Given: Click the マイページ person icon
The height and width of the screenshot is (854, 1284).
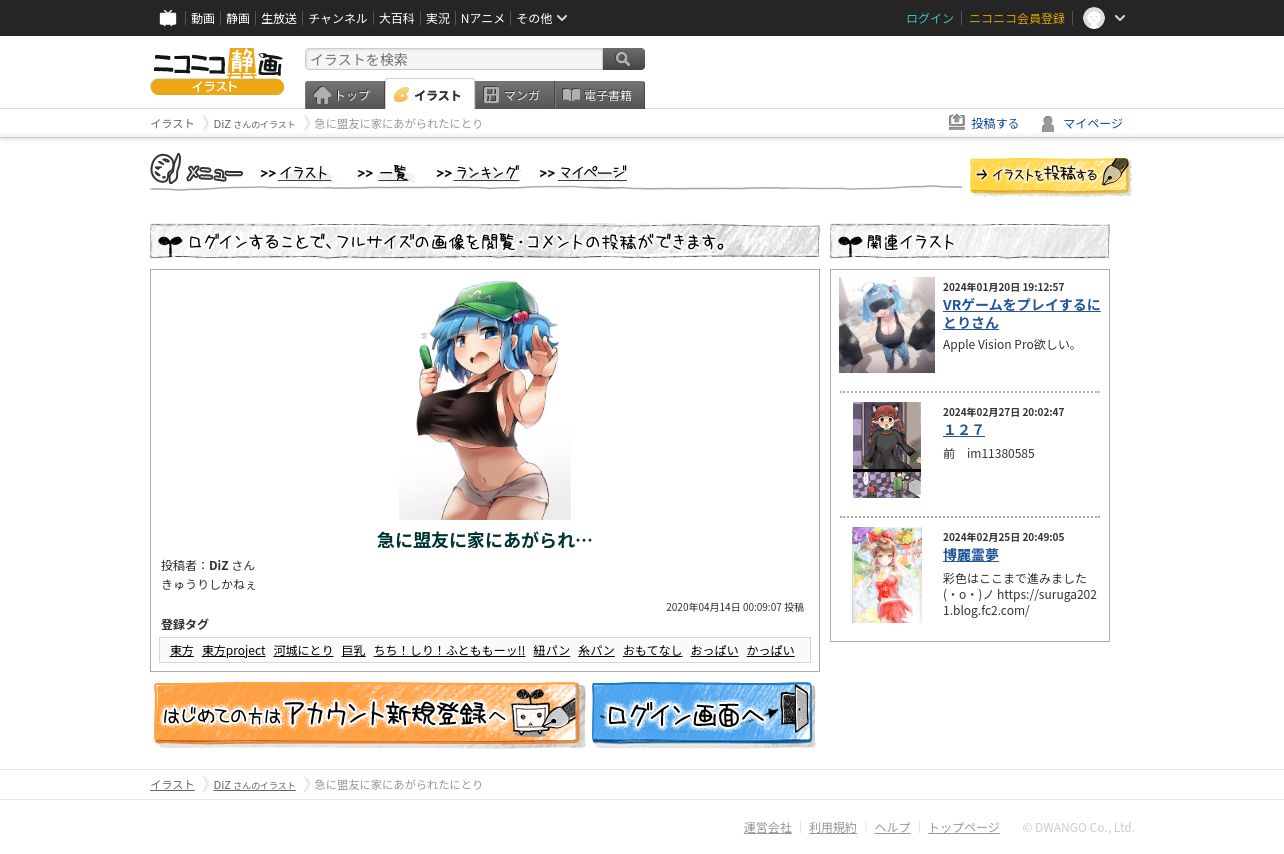Looking at the screenshot, I should coord(1047,123).
